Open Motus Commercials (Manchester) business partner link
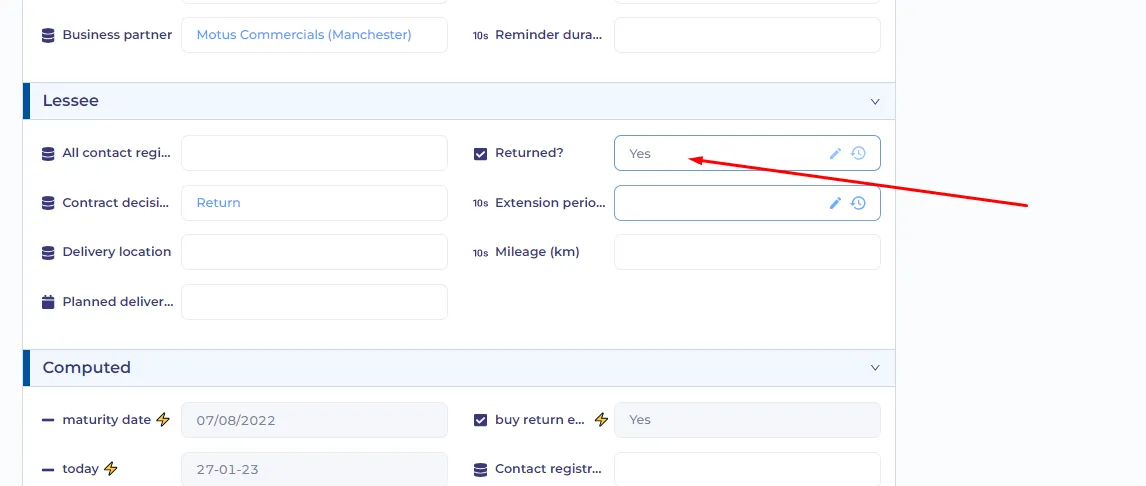 click(304, 35)
